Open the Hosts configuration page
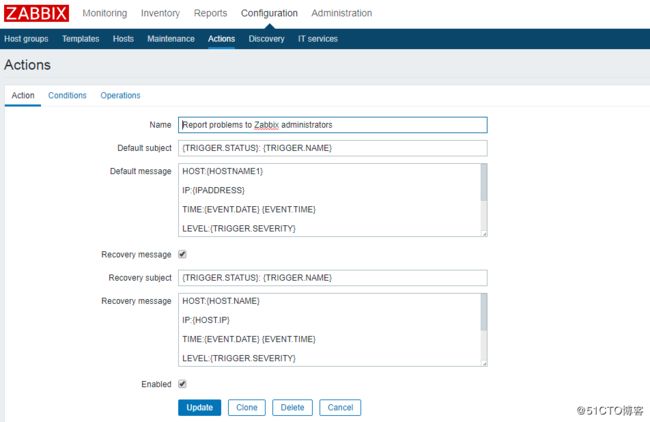Viewport: 650px width, 422px height. point(123,39)
